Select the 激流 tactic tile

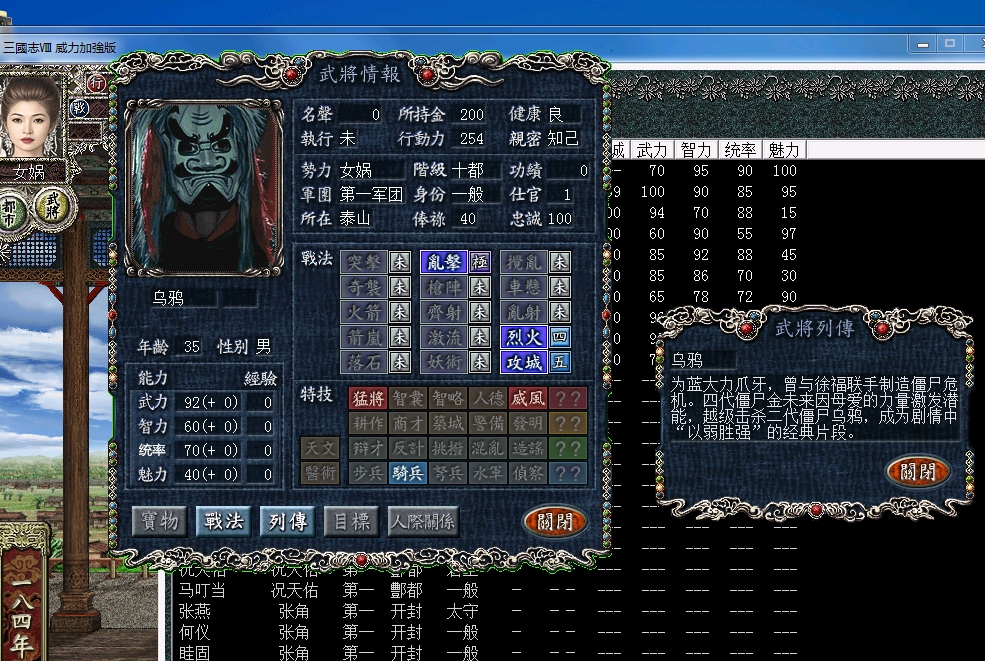click(x=444, y=337)
